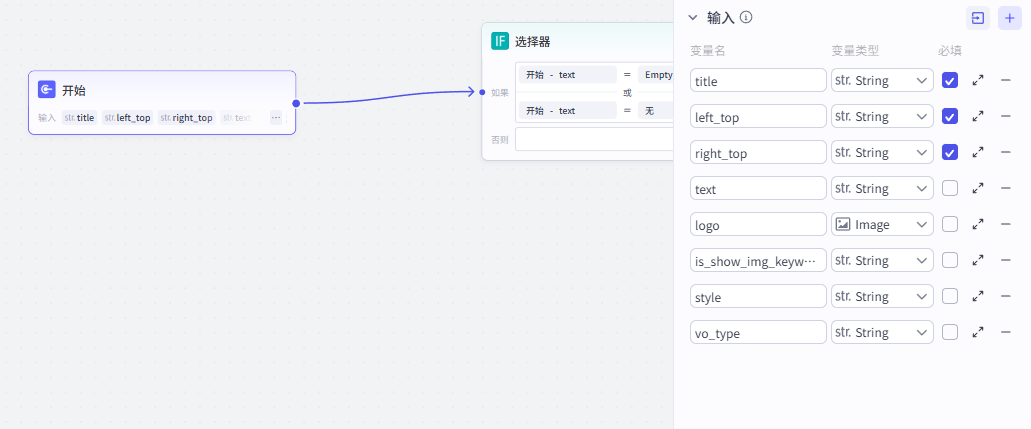
Task: Click the import icon beside the plus button
Action: (x=977, y=18)
